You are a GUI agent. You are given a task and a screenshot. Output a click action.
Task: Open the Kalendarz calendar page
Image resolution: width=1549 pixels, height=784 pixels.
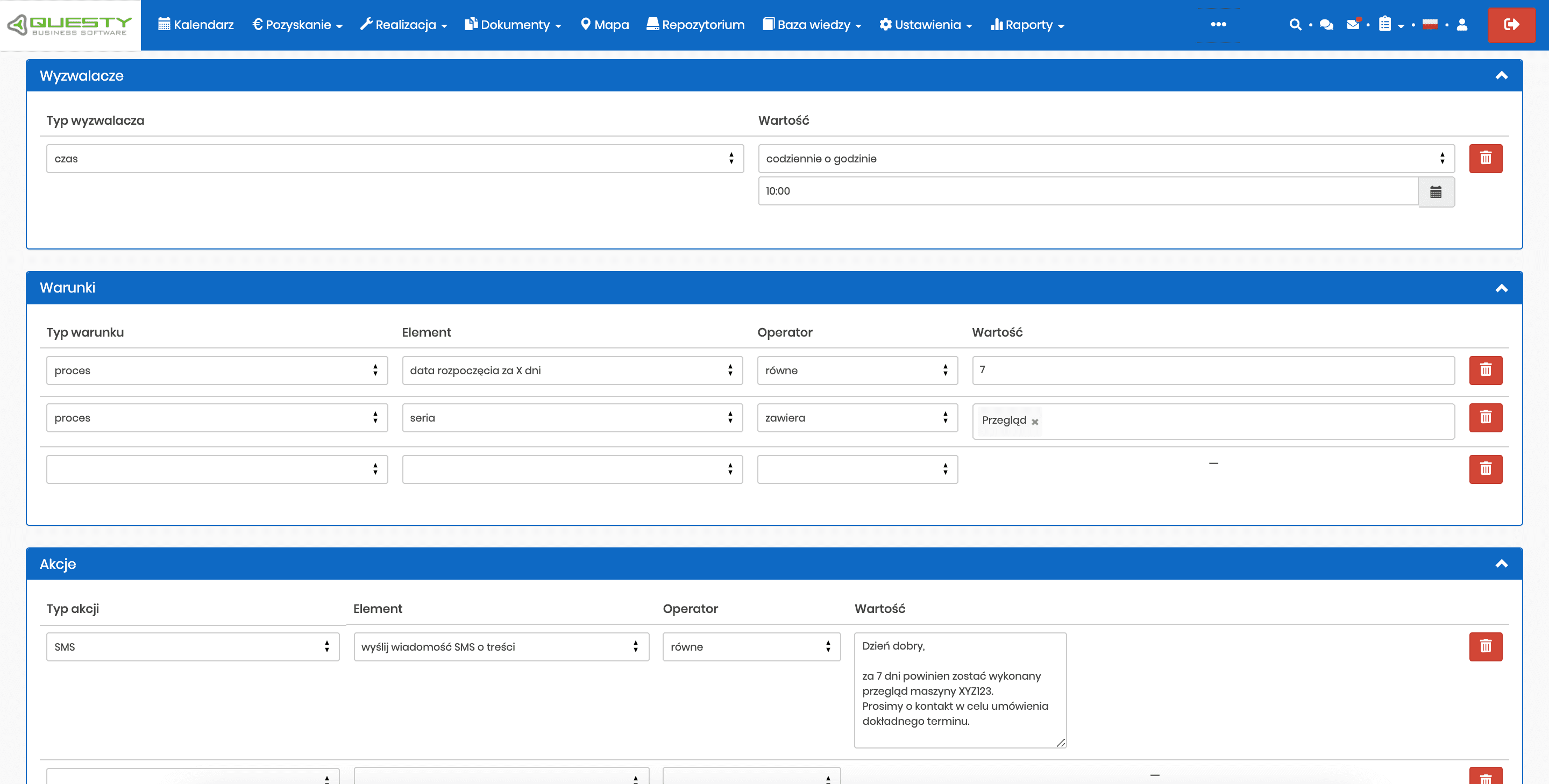pyautogui.click(x=195, y=25)
